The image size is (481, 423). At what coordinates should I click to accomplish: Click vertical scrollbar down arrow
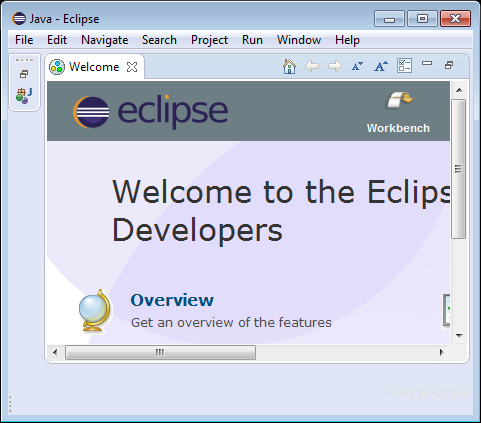(459, 336)
